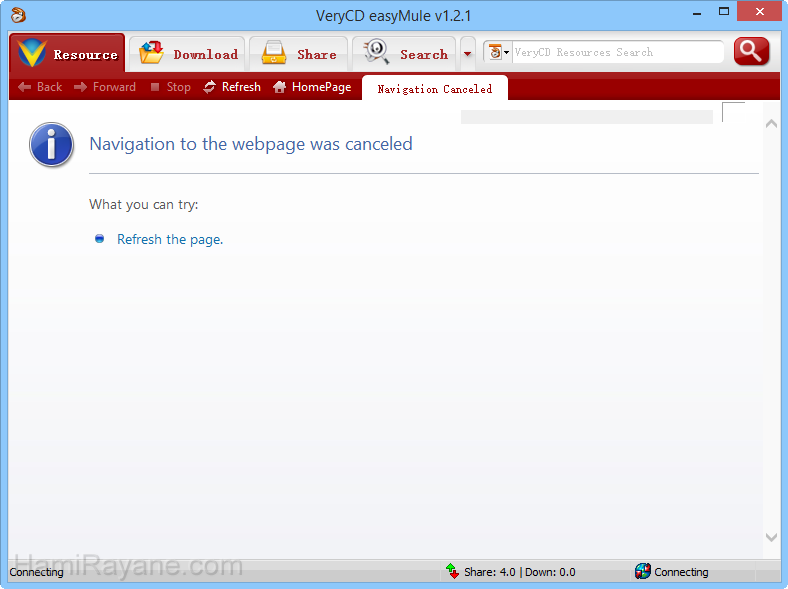
Task: Click the blue info icon
Action: tap(51, 145)
